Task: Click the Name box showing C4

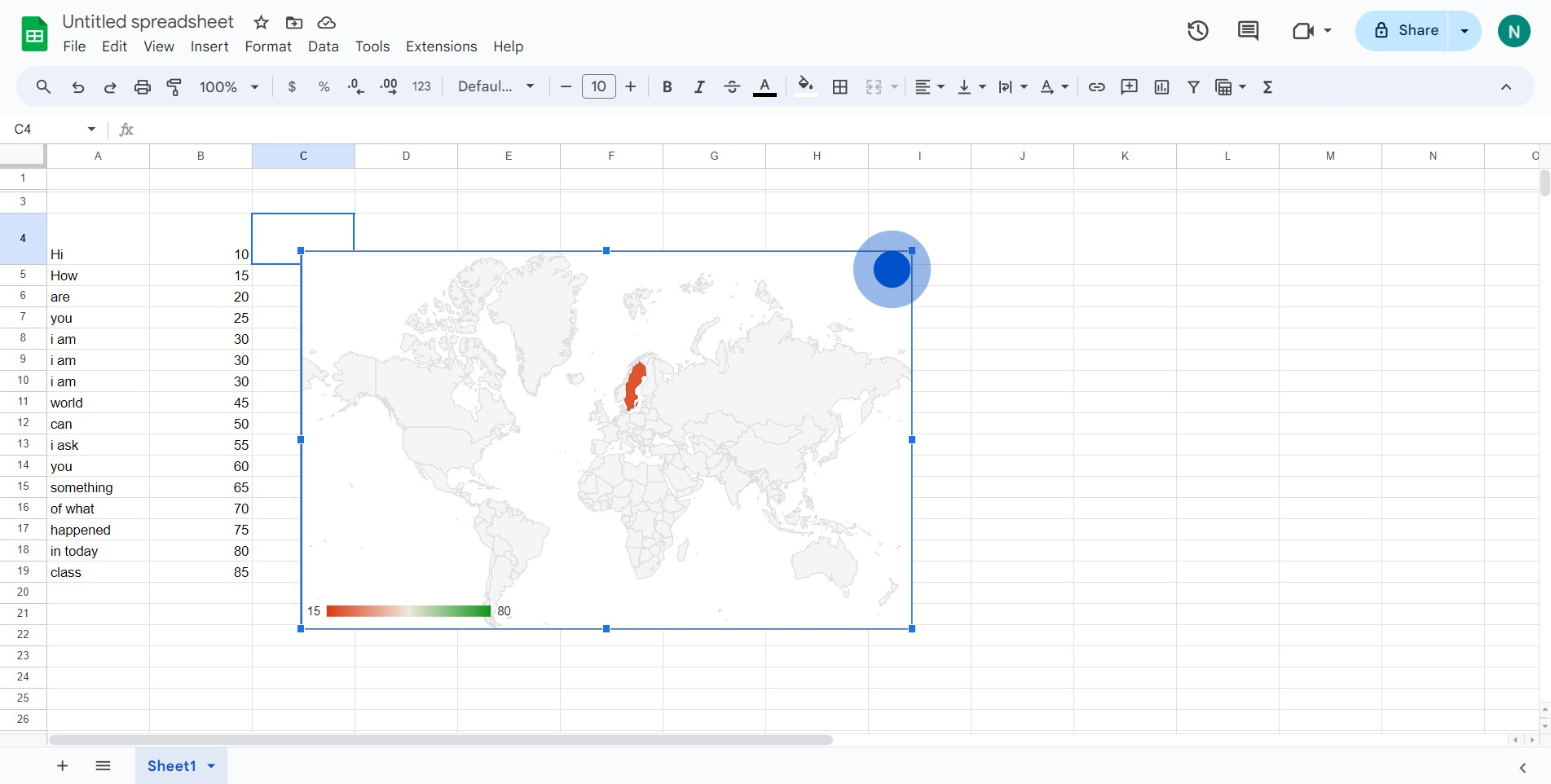Action: [x=55, y=129]
